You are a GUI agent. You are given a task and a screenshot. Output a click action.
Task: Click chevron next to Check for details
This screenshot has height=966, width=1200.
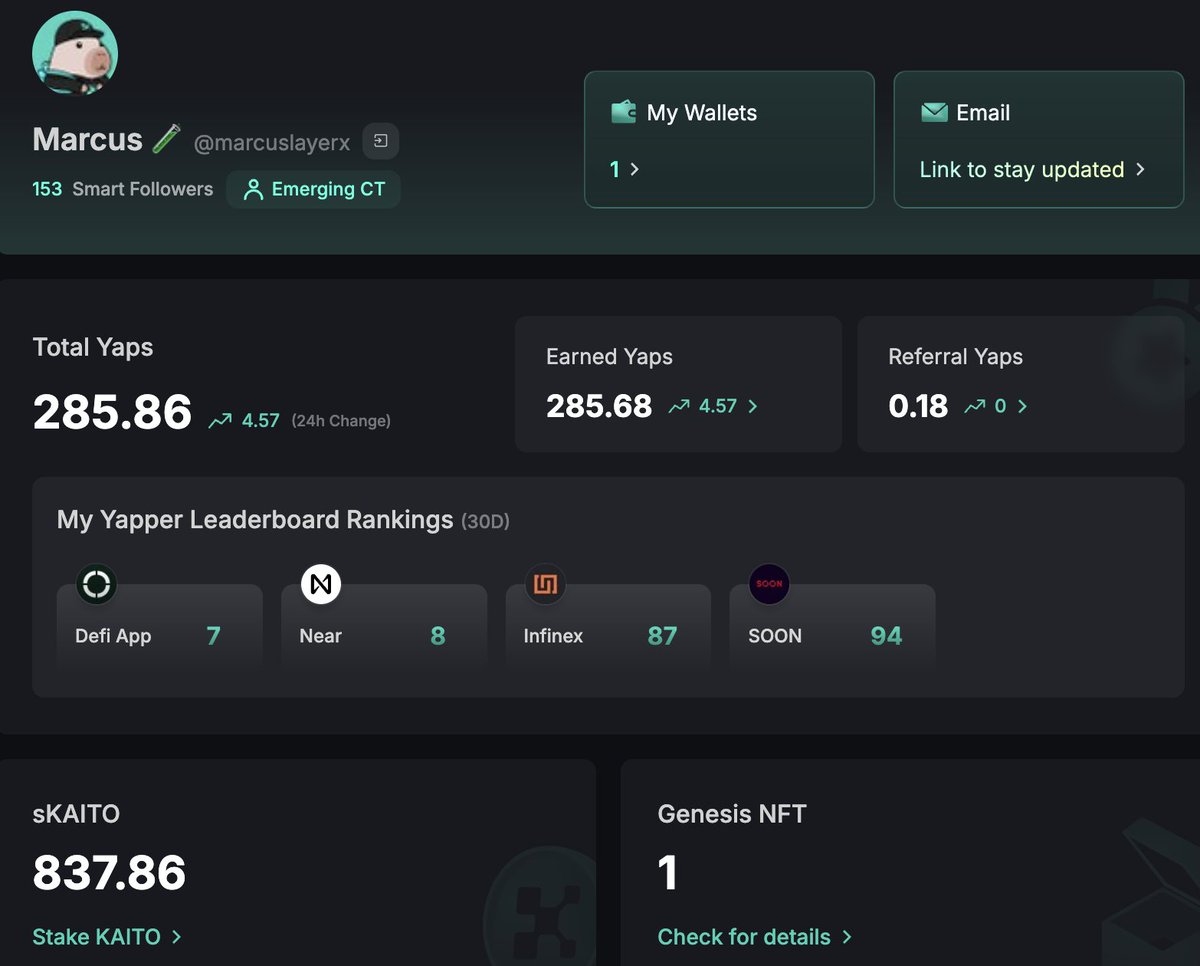pyautogui.click(x=846, y=936)
